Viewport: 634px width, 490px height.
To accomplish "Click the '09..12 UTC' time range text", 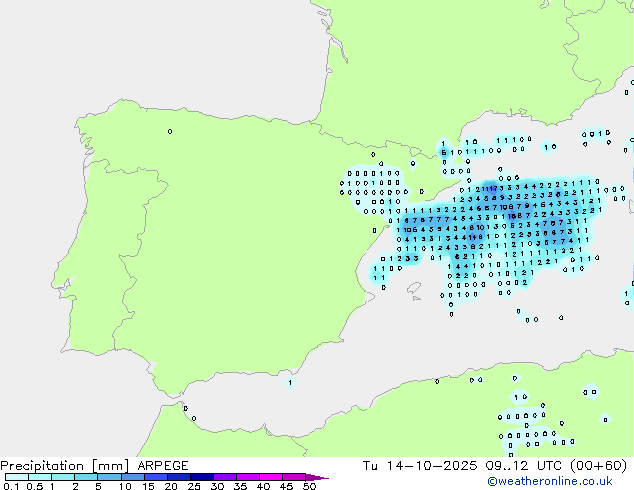I will (524, 466).
